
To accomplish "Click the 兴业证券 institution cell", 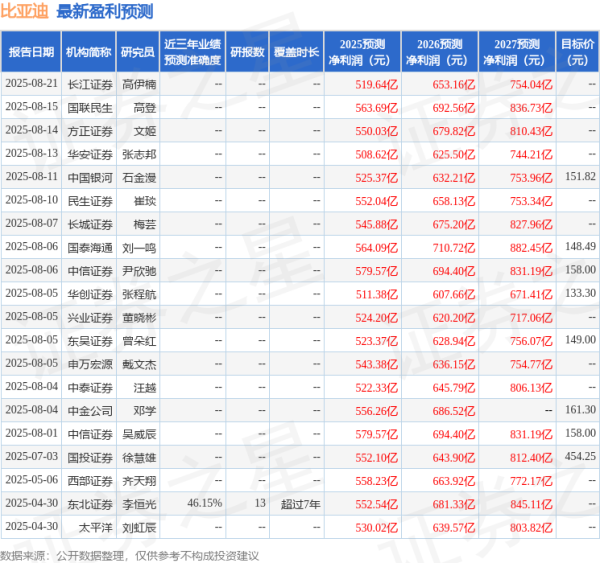I will (90, 318).
